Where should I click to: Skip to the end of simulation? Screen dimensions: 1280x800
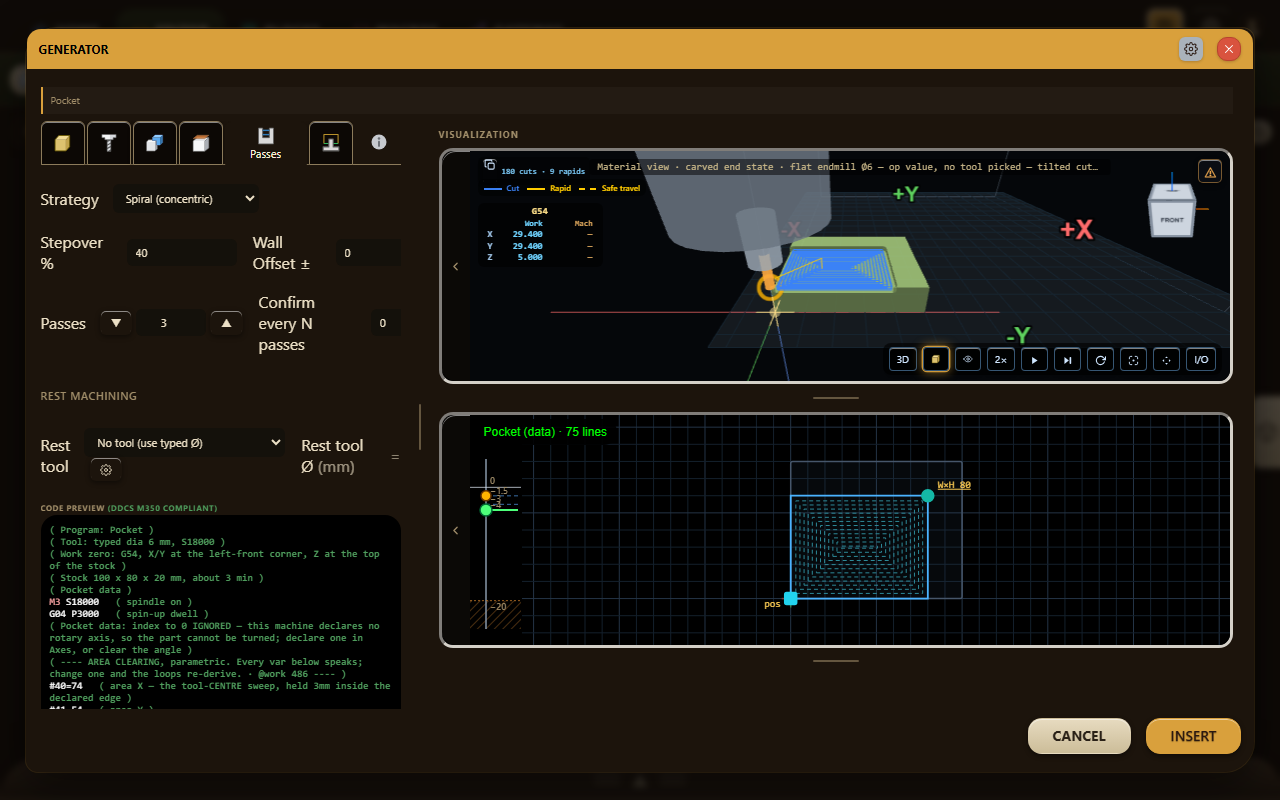click(1067, 359)
